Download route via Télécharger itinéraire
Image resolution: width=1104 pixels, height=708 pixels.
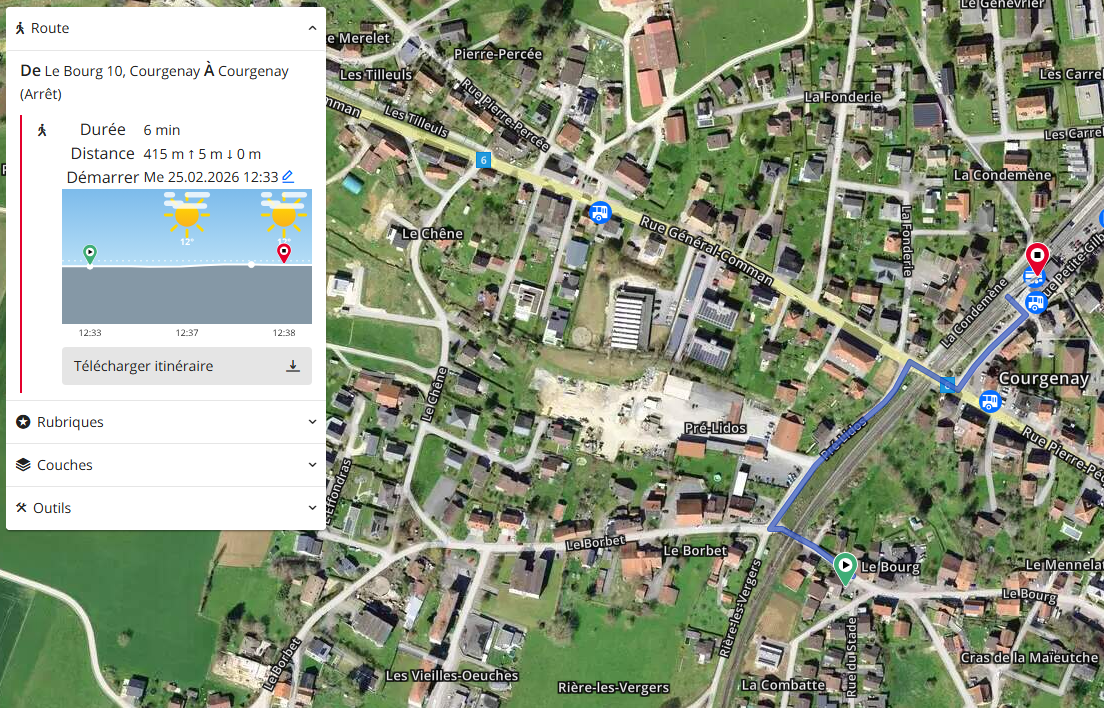click(187, 366)
